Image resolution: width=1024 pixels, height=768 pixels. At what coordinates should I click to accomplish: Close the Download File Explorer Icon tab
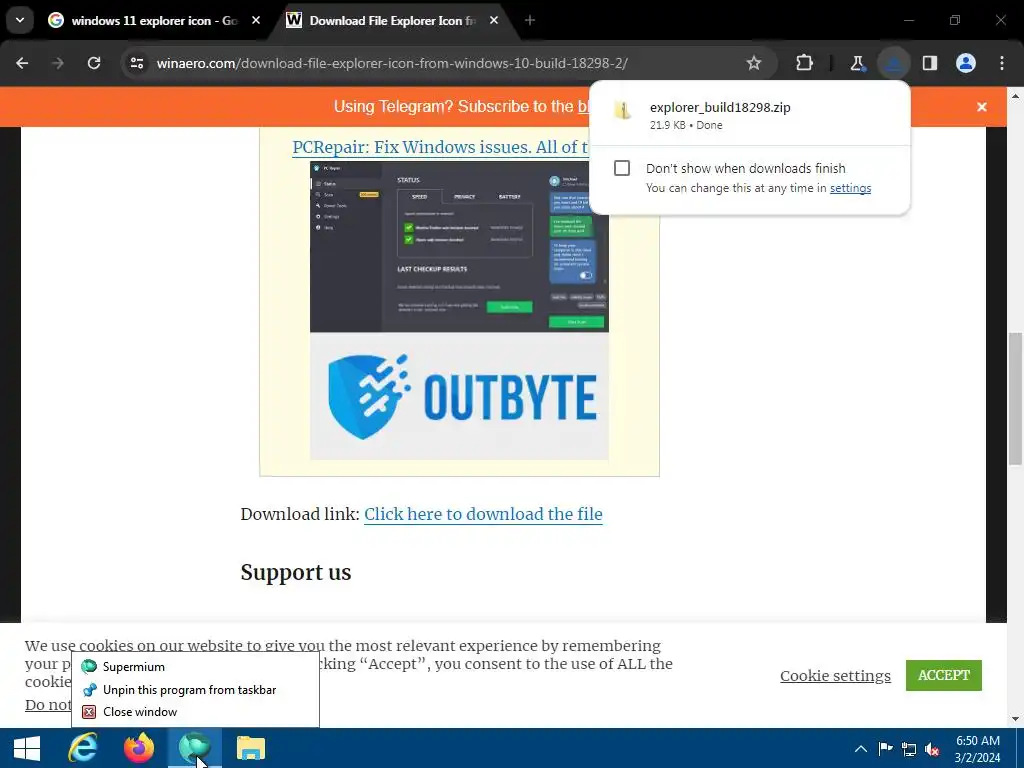[494, 21]
